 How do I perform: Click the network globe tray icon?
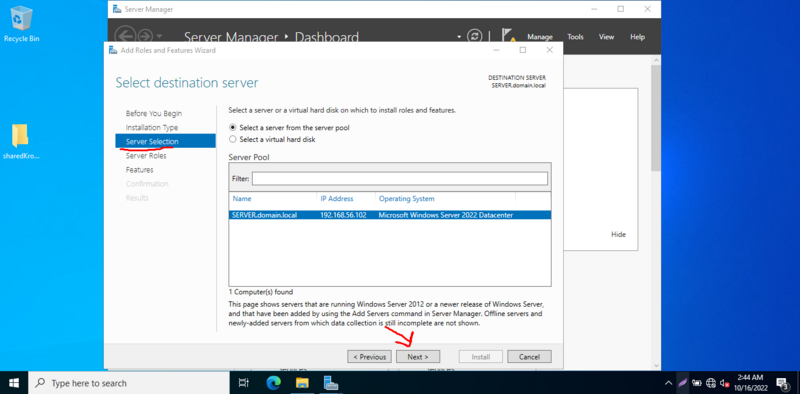[x=711, y=383]
